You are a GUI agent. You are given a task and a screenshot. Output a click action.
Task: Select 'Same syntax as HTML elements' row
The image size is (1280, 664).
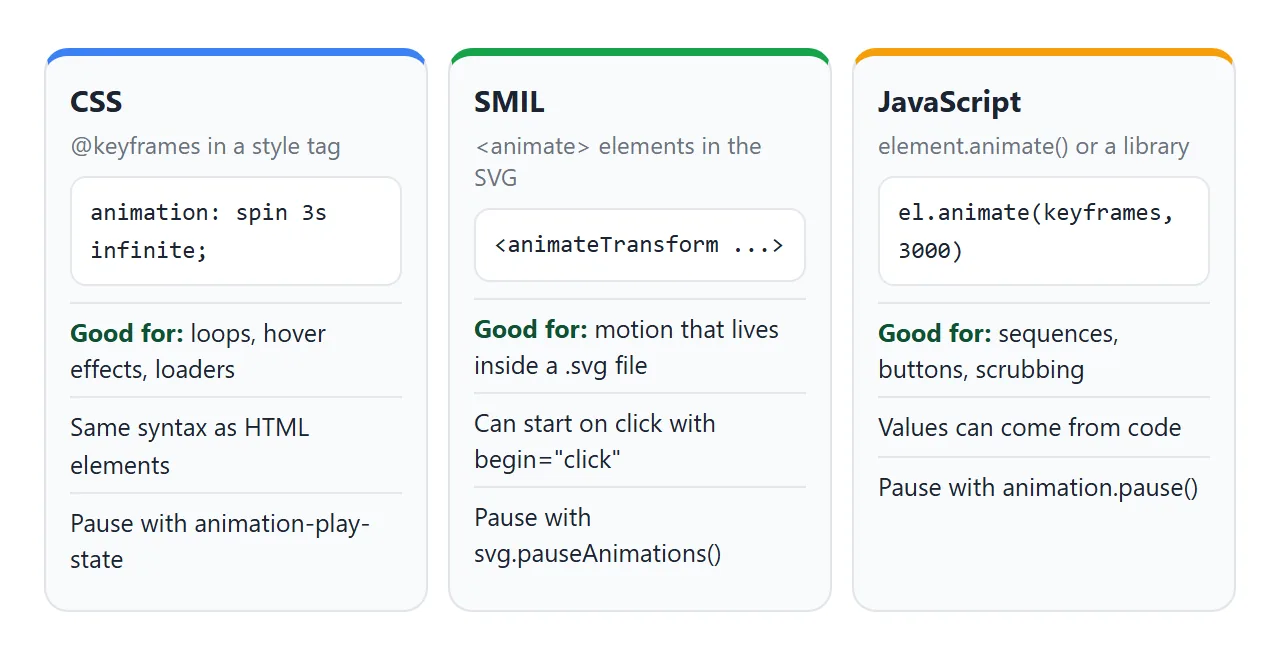coord(236,446)
